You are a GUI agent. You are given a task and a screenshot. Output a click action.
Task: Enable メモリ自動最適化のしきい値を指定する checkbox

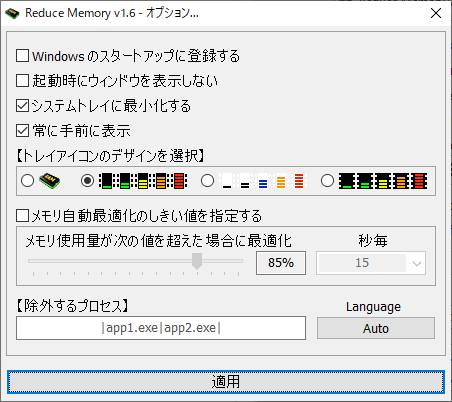point(22,216)
